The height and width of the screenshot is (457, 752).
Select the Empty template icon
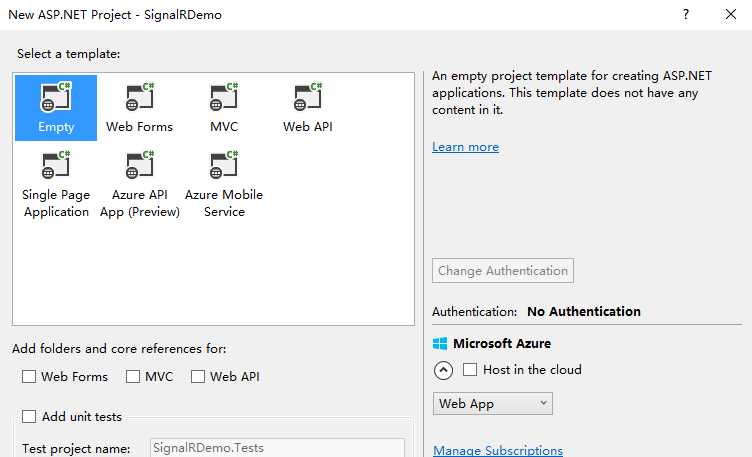tap(56, 96)
